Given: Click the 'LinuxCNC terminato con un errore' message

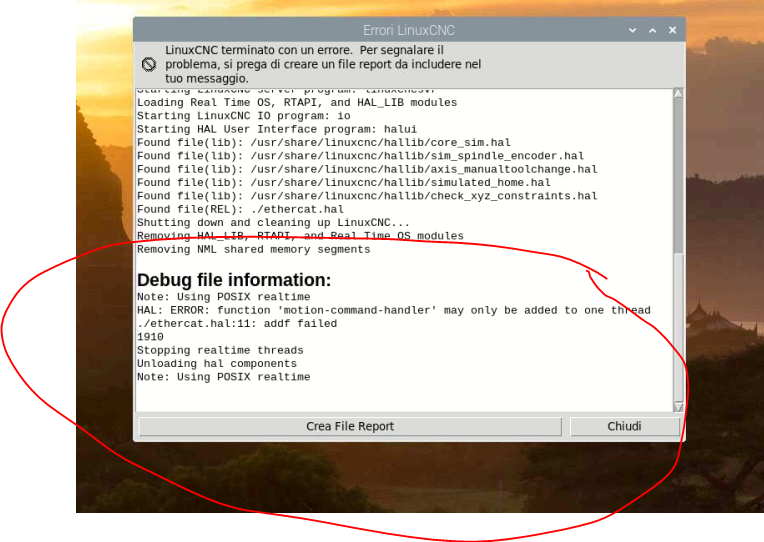Looking at the screenshot, I should click(x=323, y=64).
